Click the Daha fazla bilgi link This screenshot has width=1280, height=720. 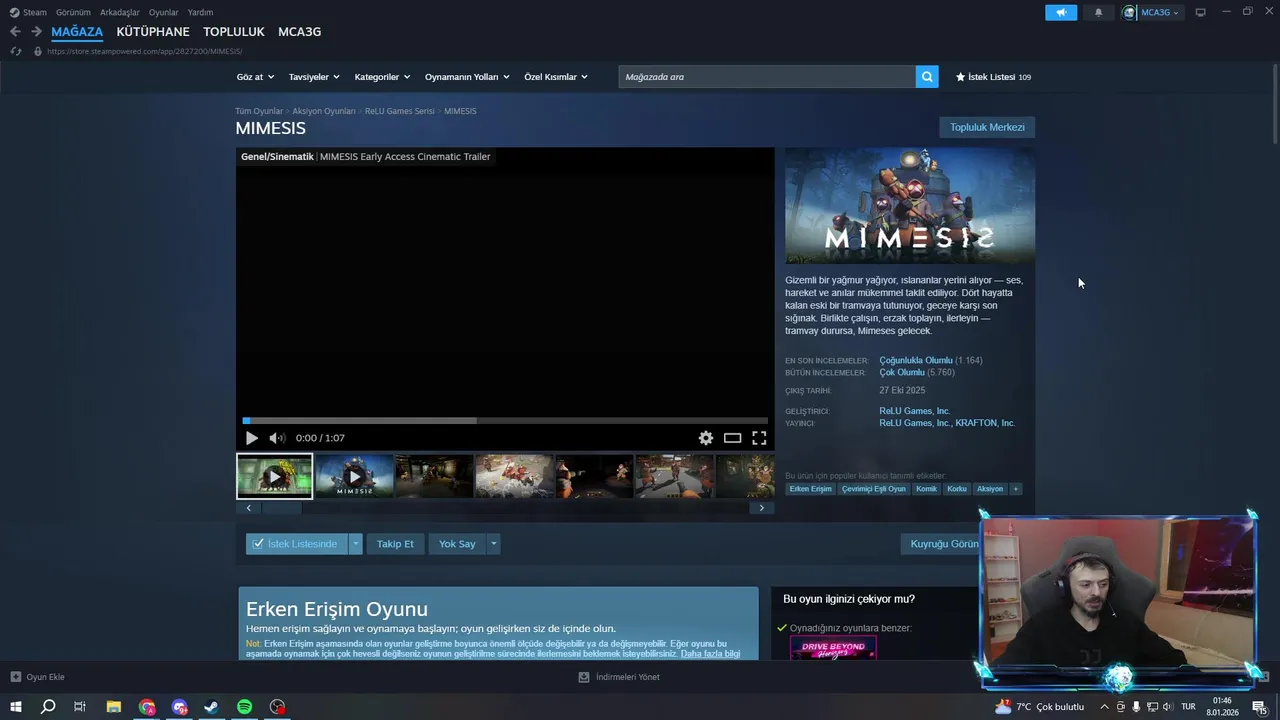710,654
